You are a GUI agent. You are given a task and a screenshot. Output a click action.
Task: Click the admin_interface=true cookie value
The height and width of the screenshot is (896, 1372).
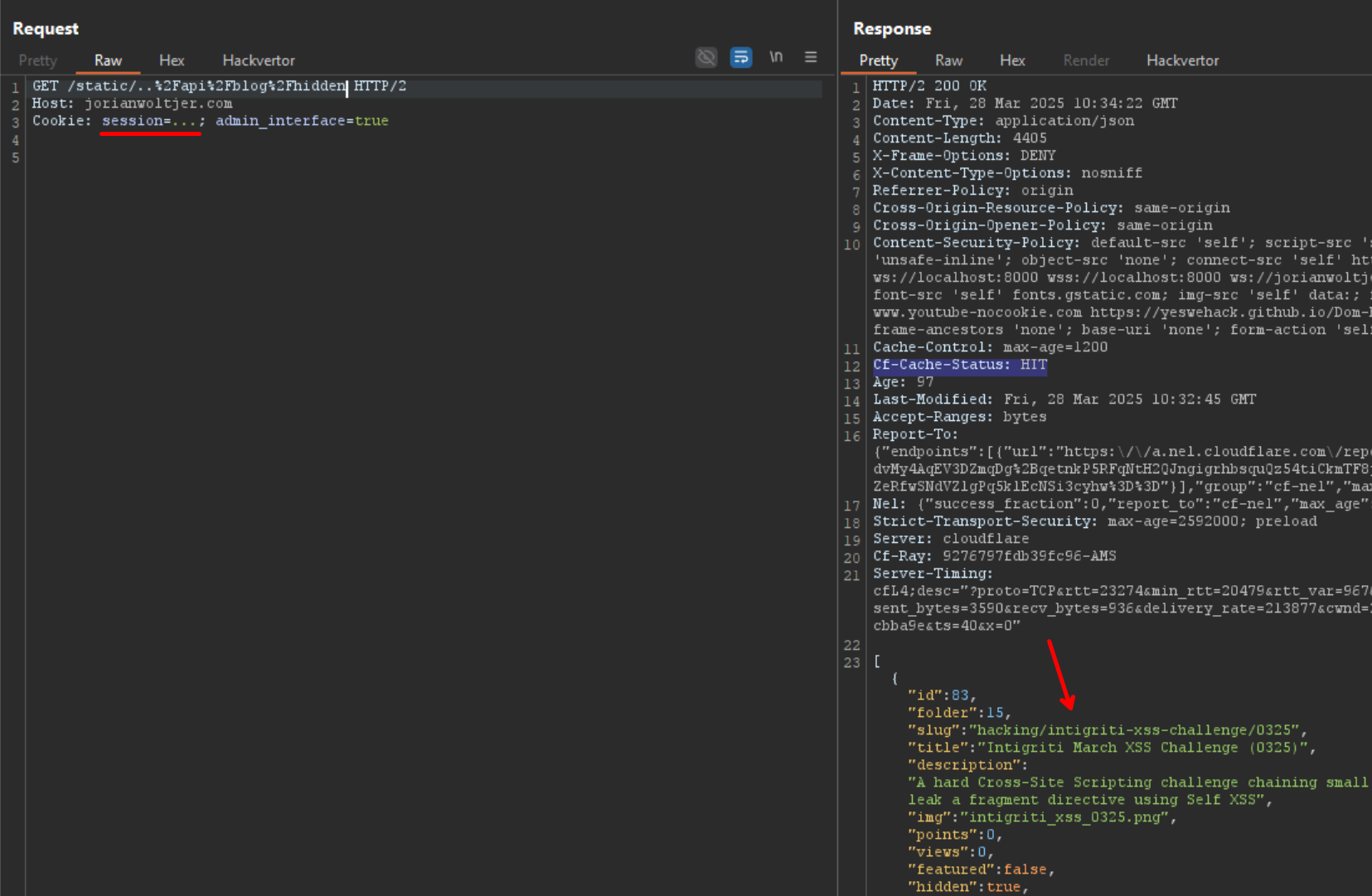pyautogui.click(x=302, y=121)
